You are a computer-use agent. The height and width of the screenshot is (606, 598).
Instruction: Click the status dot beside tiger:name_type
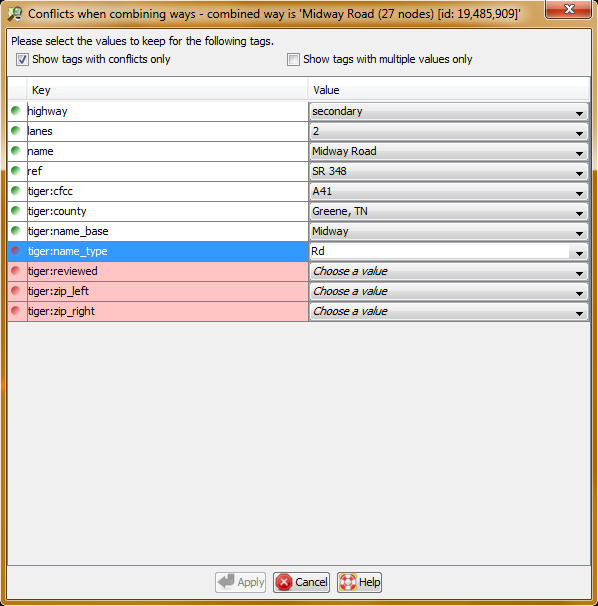point(16,251)
